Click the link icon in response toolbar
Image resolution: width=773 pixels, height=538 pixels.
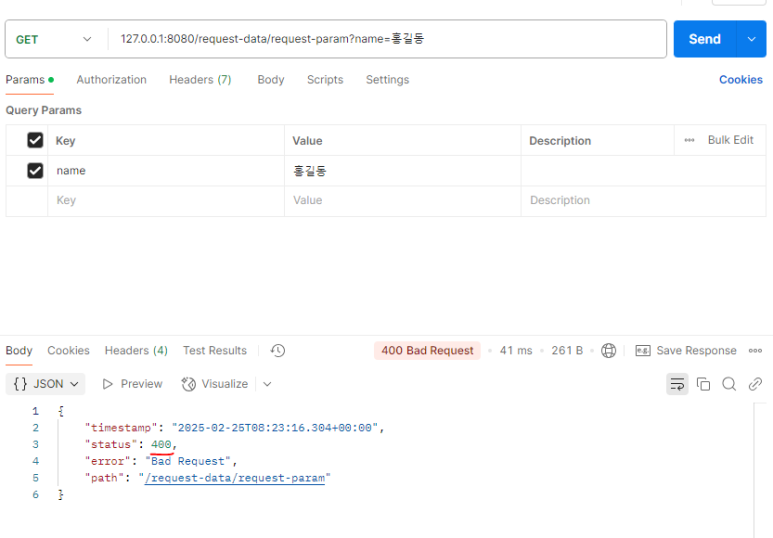coord(755,384)
